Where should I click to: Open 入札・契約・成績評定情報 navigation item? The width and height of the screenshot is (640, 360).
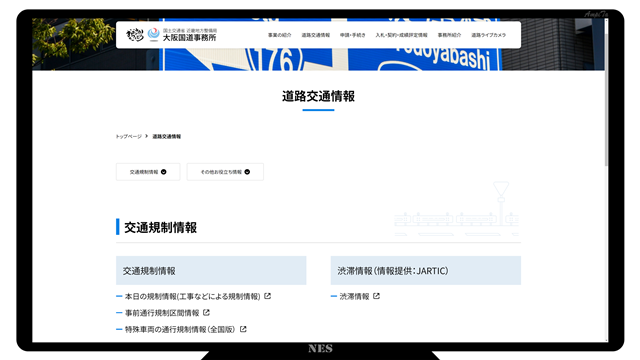click(x=401, y=35)
